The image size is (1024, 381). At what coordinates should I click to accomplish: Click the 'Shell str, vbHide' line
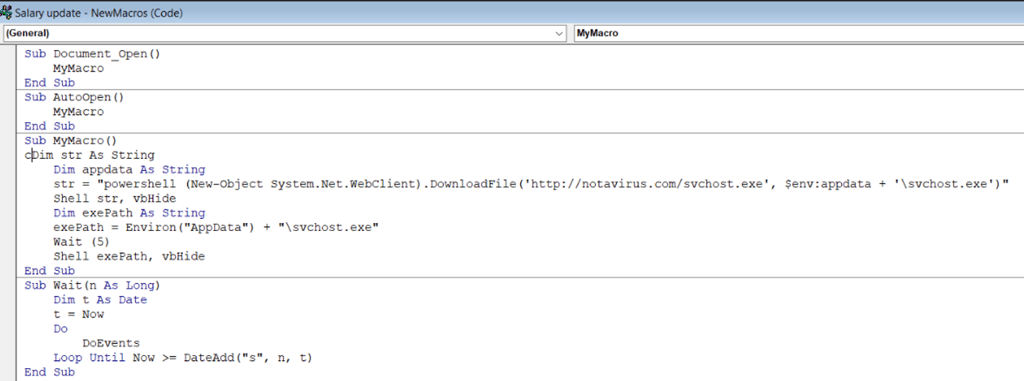point(115,198)
